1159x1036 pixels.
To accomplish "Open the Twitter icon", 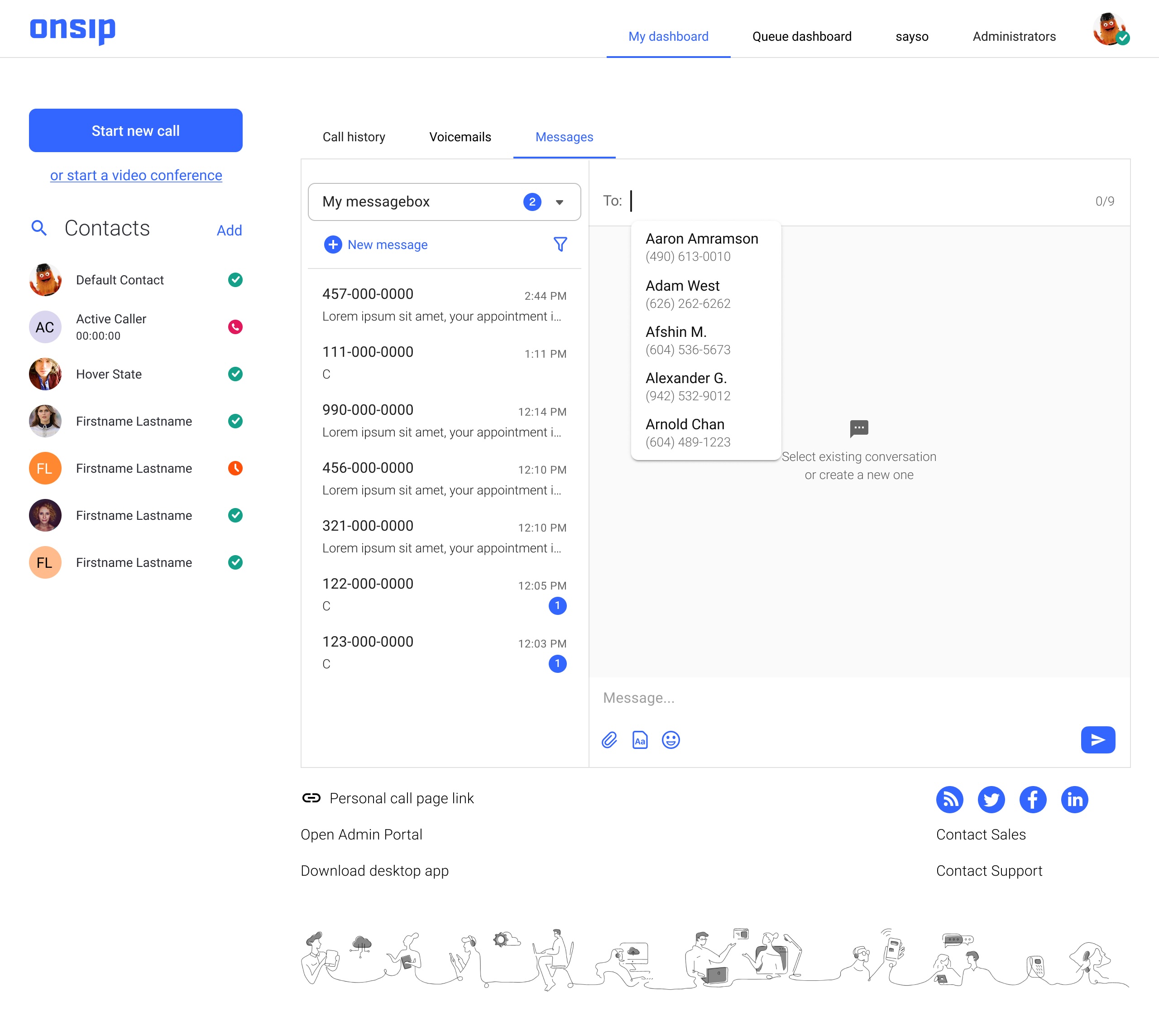I will [x=991, y=800].
